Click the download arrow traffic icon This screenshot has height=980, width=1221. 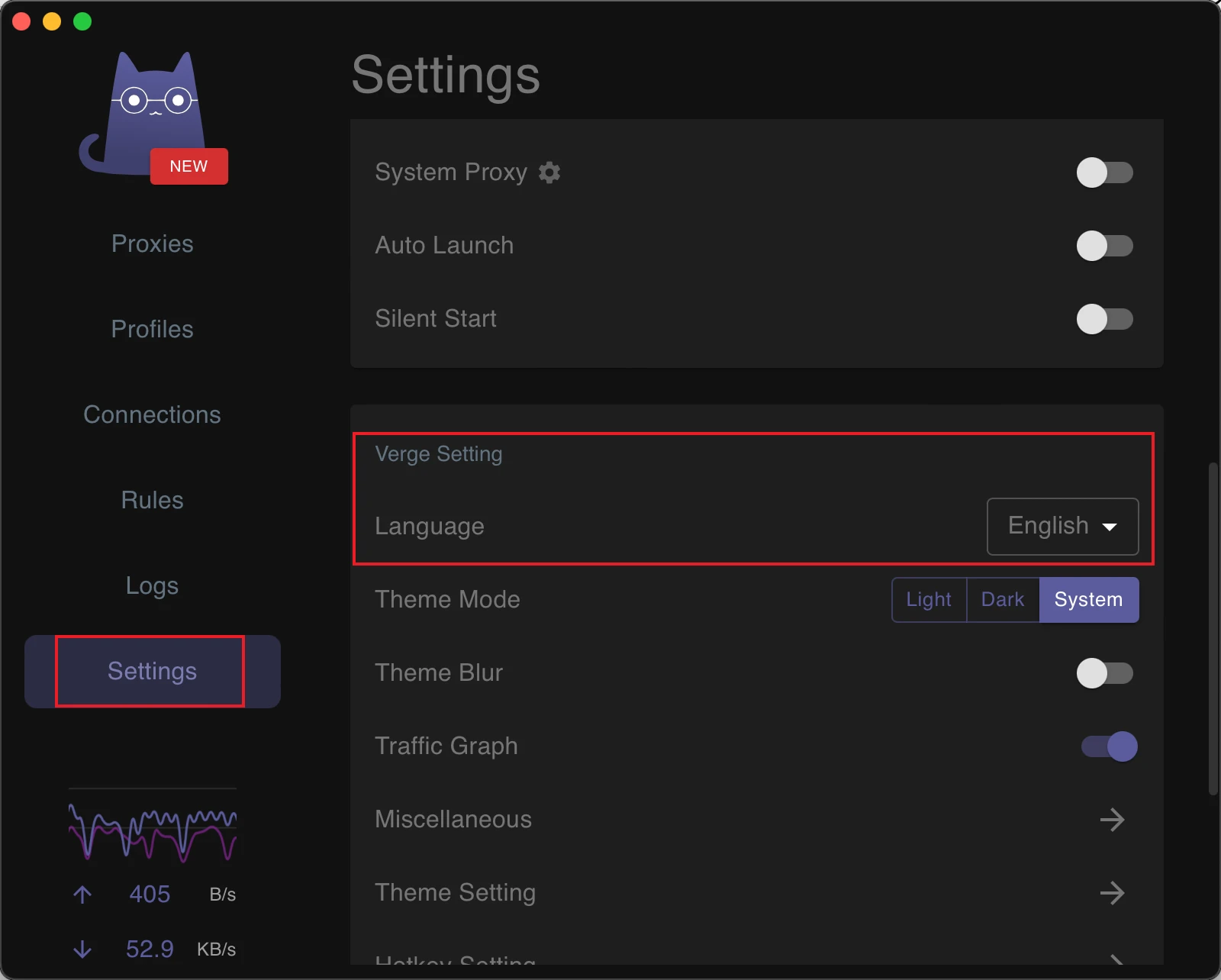pyautogui.click(x=82, y=949)
